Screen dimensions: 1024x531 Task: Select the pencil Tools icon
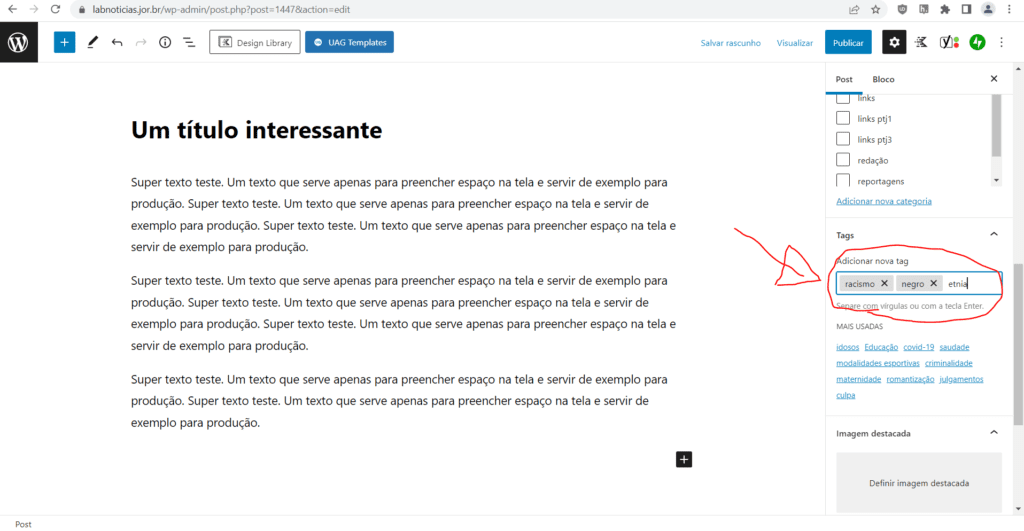[92, 42]
